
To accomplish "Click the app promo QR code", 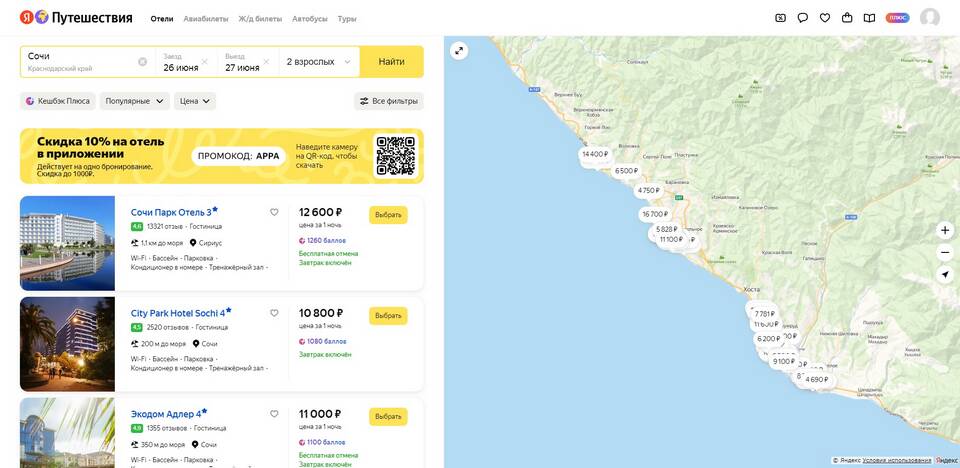I will 396,156.
